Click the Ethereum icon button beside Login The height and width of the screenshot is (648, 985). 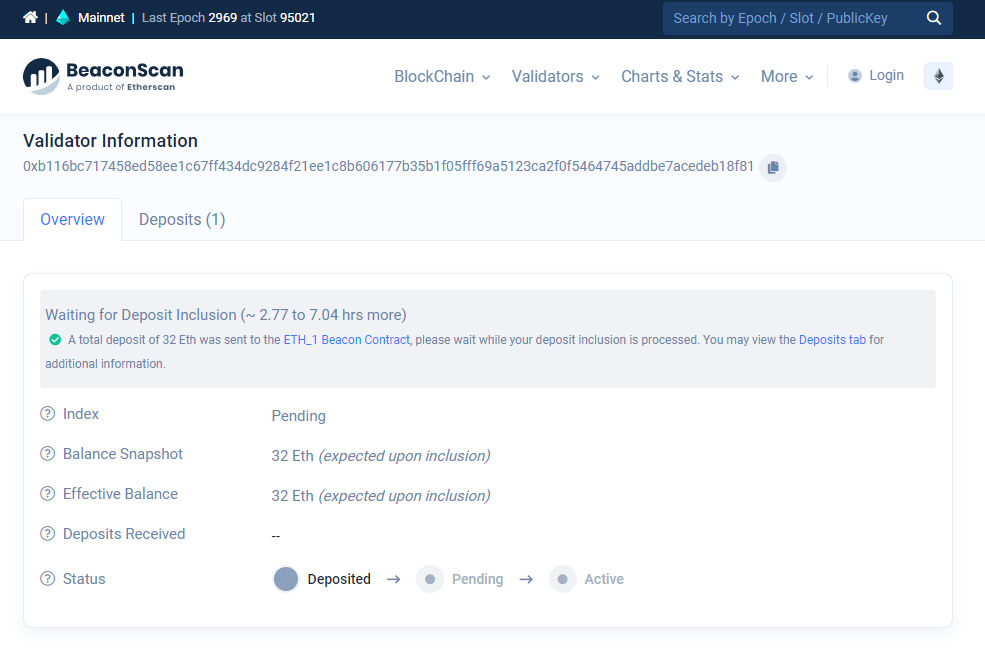(x=939, y=76)
